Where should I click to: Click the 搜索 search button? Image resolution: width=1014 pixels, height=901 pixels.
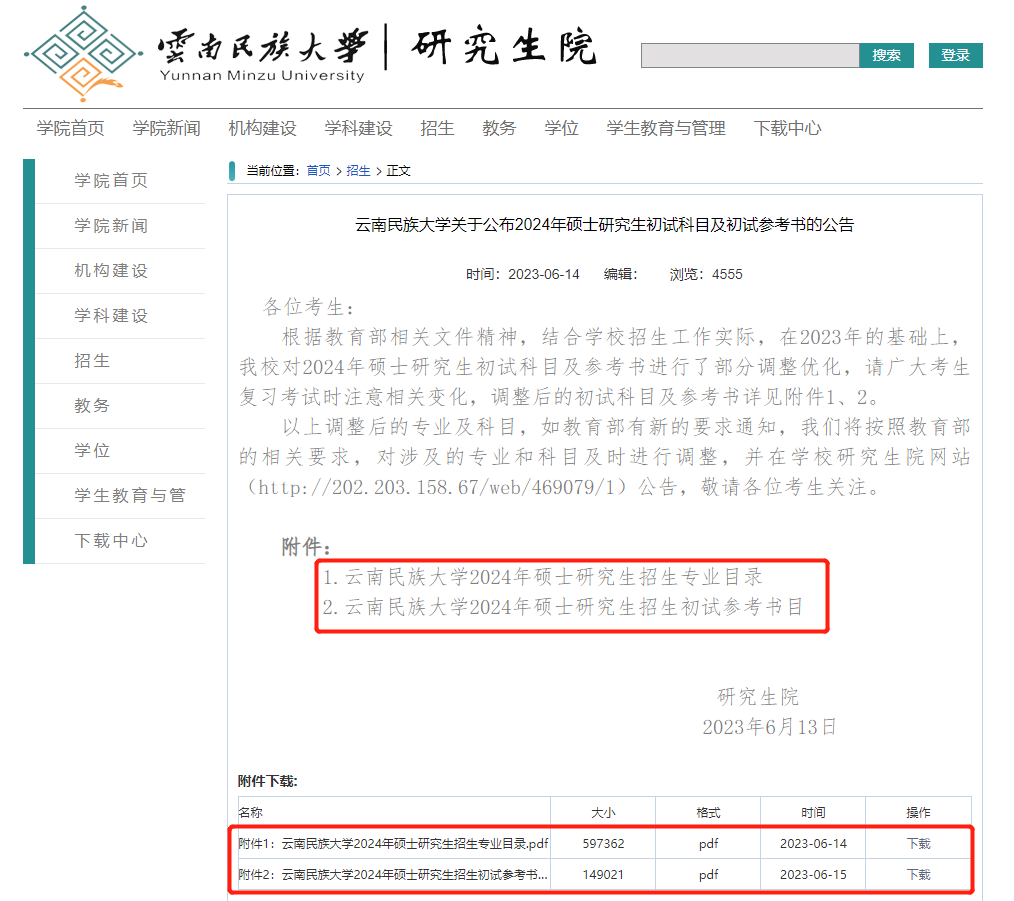tap(886, 56)
